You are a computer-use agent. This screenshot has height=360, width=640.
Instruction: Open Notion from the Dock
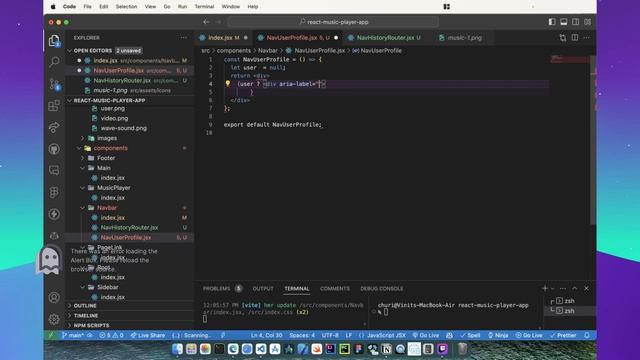pyautogui.click(x=386, y=349)
